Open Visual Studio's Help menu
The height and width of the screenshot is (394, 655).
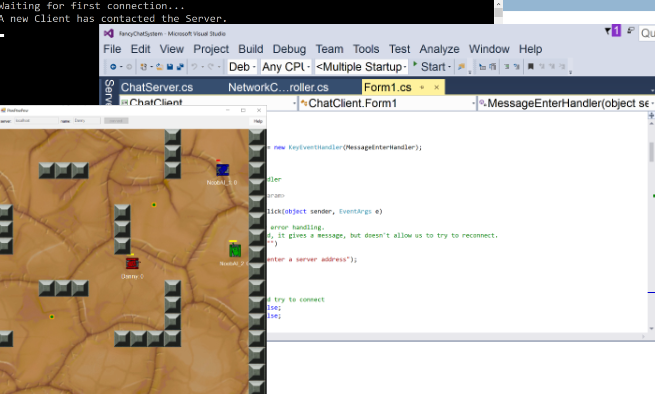point(531,49)
